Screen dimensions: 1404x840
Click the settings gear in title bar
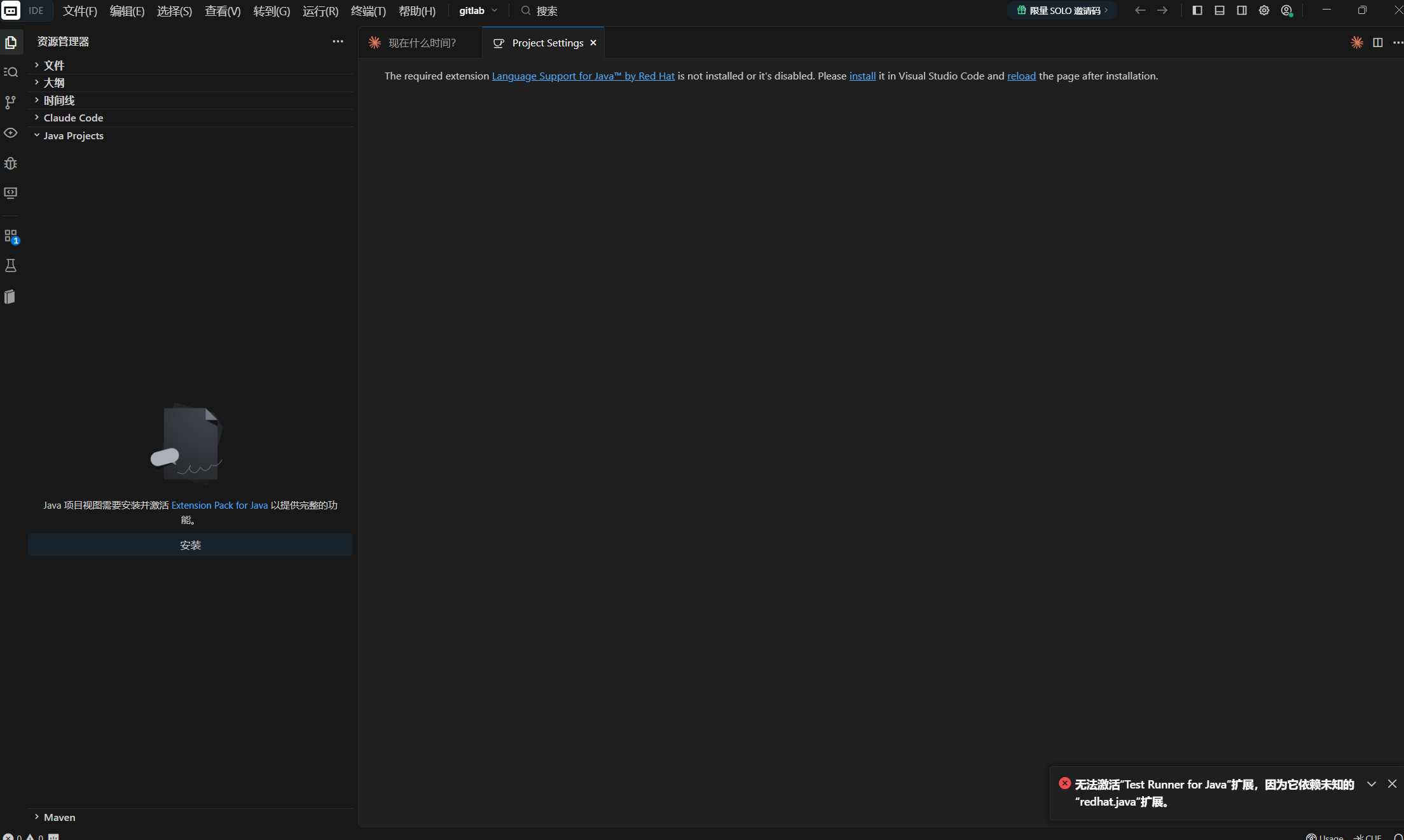(x=1264, y=10)
